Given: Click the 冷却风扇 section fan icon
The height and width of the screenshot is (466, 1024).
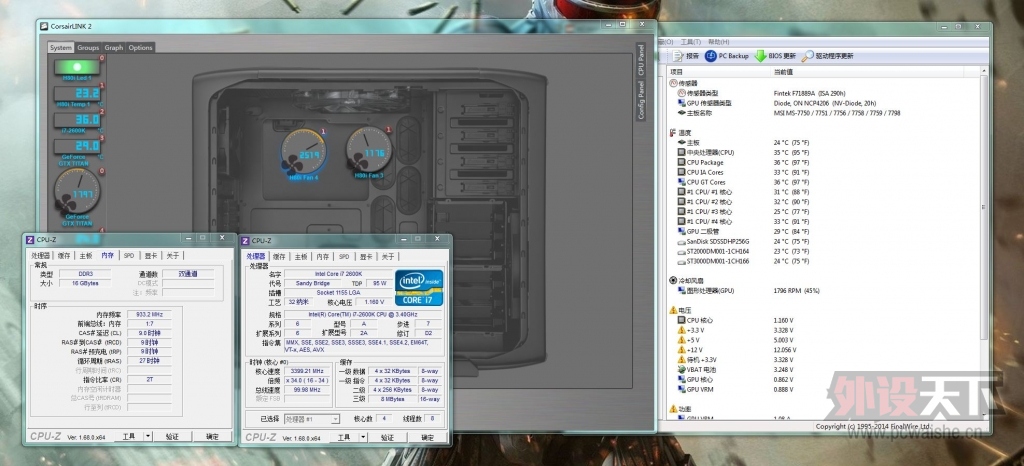Looking at the screenshot, I should point(674,280).
